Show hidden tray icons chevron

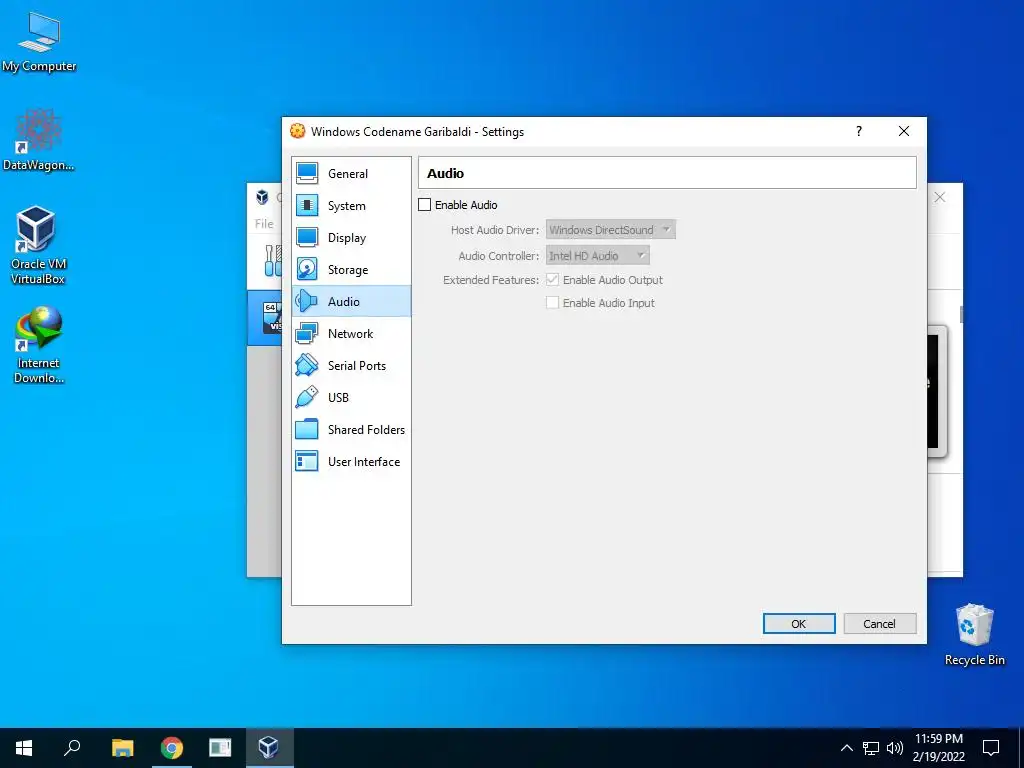[x=846, y=748]
